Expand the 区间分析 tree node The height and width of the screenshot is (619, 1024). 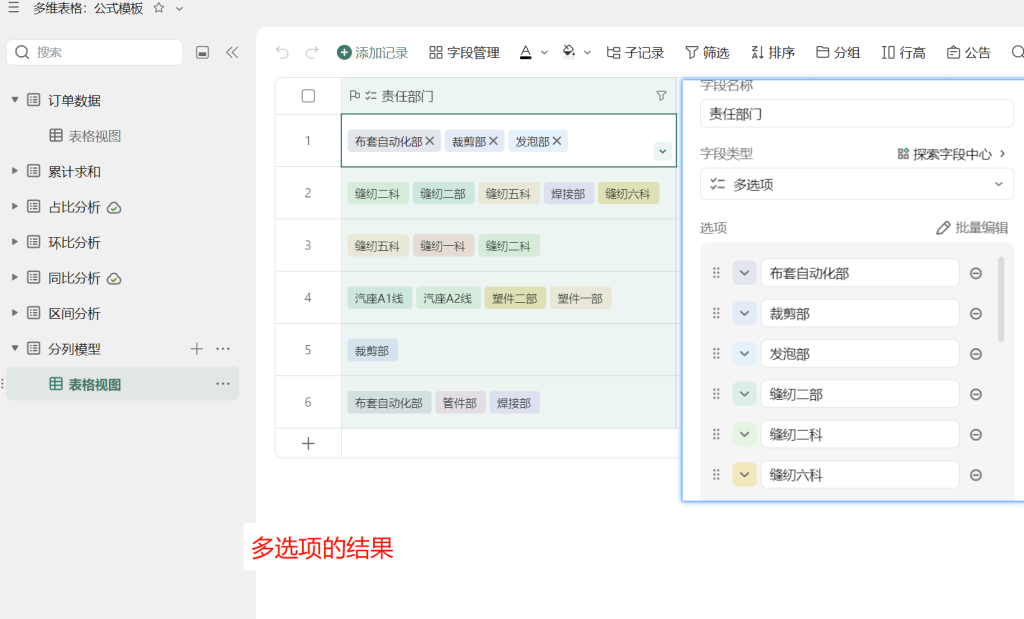click(14, 313)
